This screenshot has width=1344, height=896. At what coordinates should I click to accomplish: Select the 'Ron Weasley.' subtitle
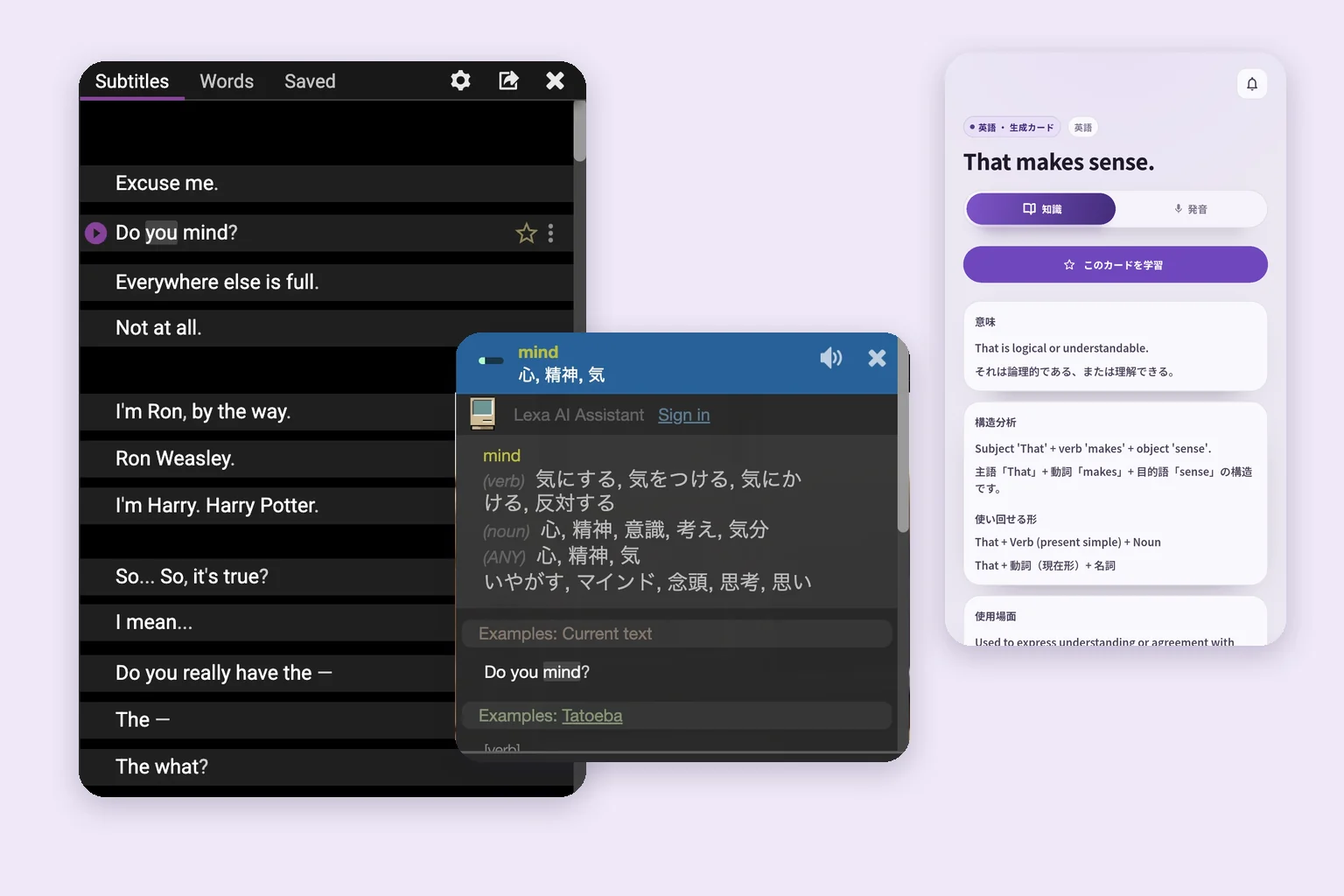(267, 458)
